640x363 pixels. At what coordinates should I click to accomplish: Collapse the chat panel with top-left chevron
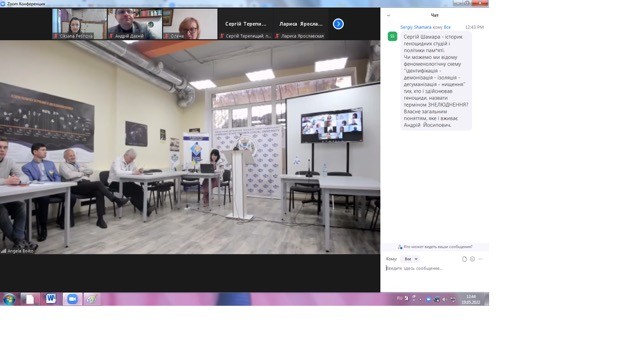tap(388, 16)
